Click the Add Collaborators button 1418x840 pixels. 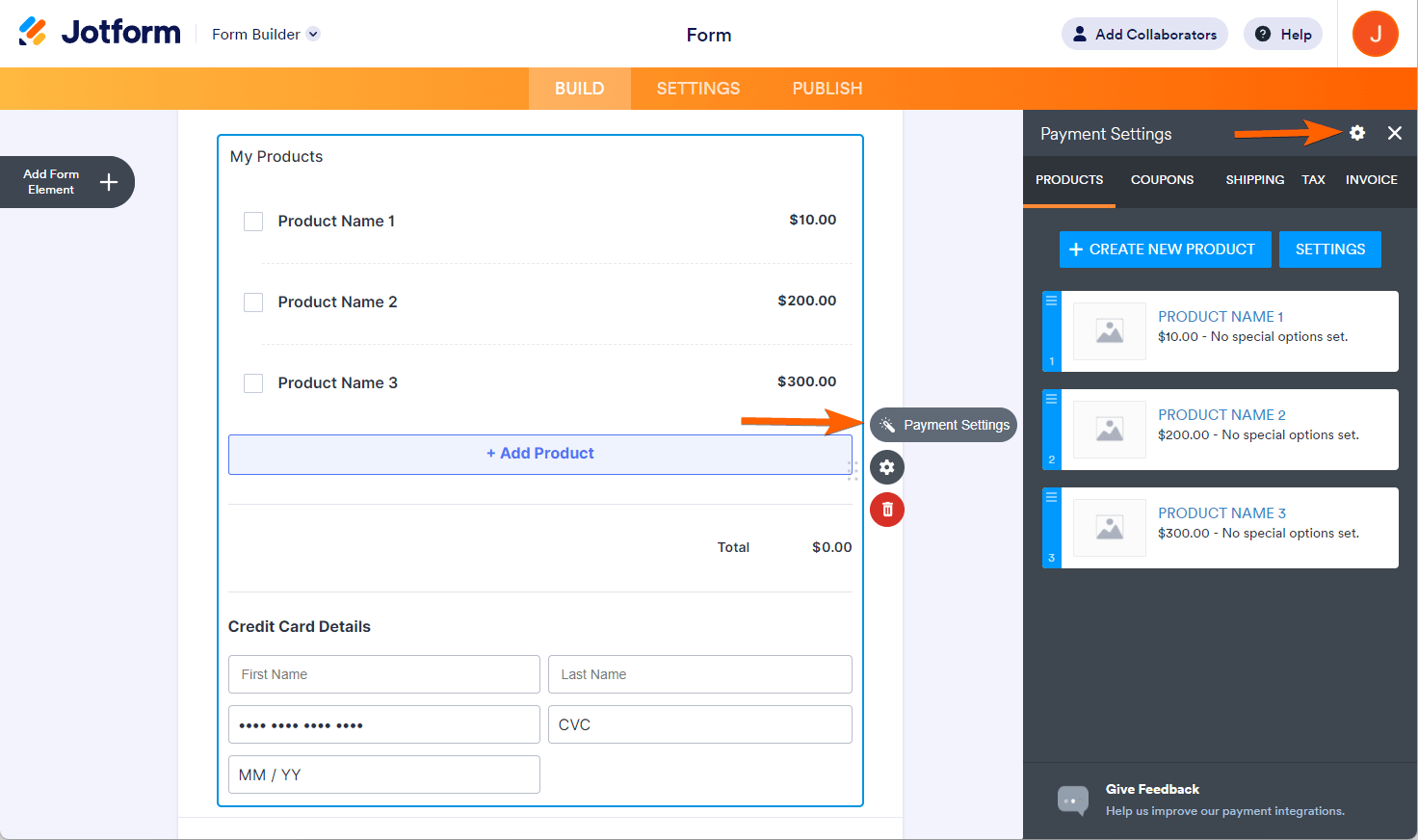coord(1144,34)
